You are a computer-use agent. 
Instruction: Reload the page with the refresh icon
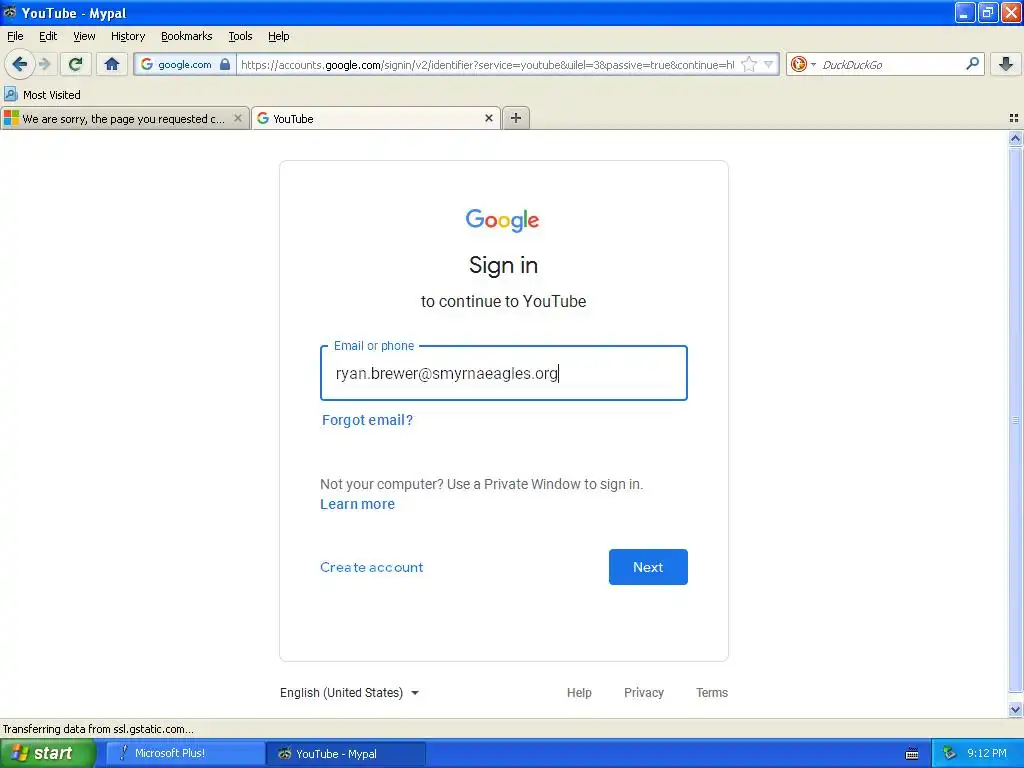76,64
